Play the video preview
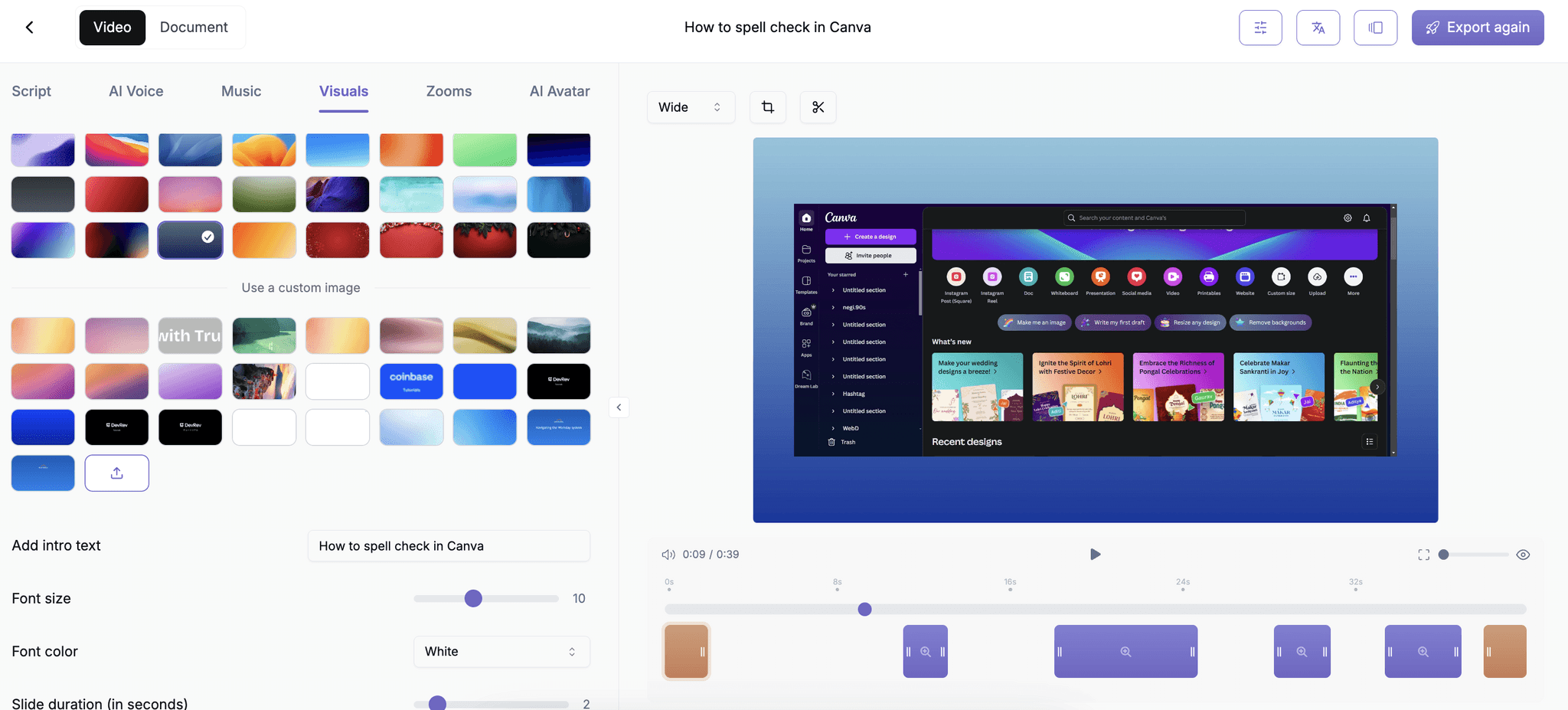The width and height of the screenshot is (1568, 710). click(x=1095, y=554)
